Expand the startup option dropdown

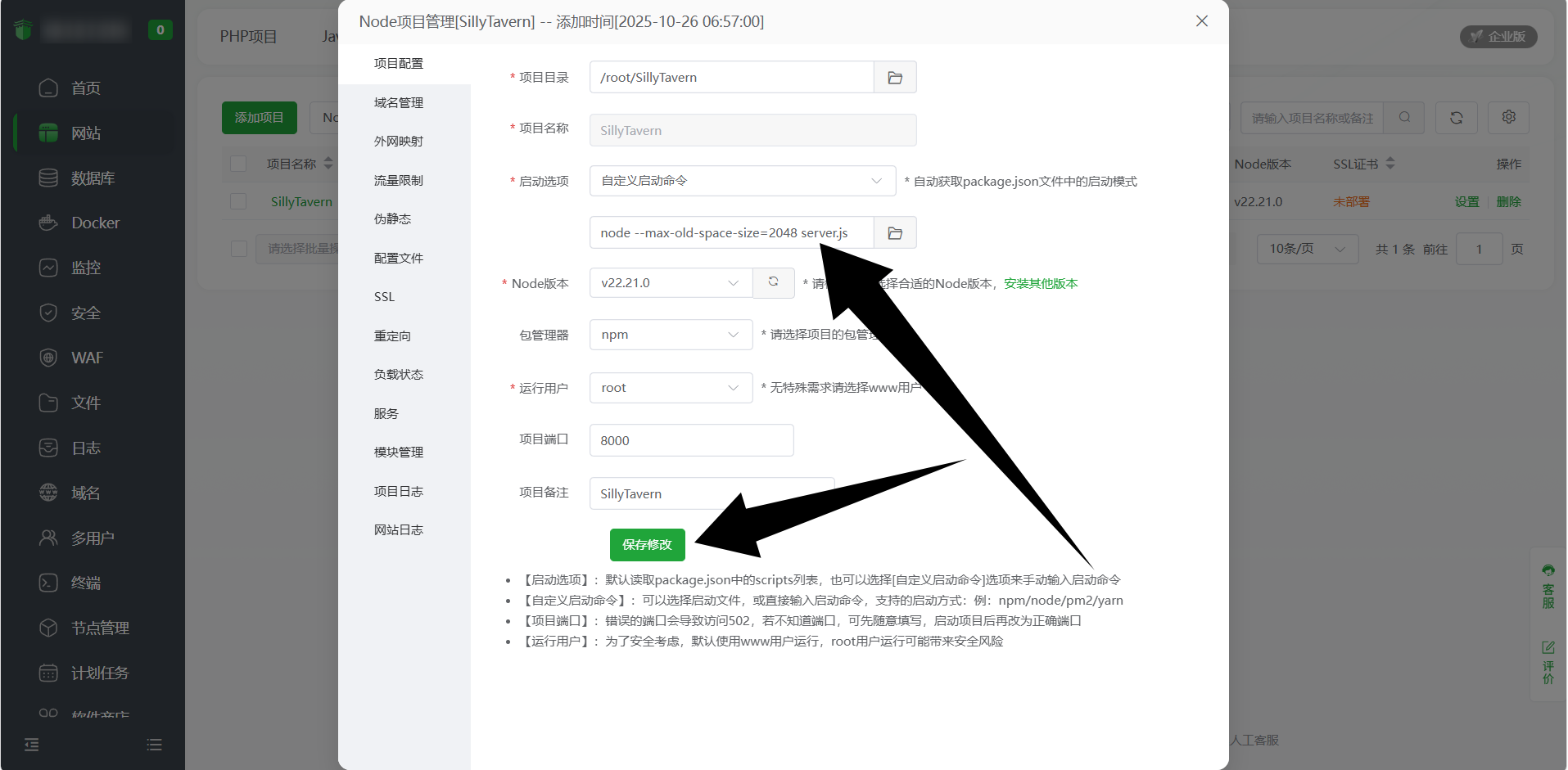point(742,181)
